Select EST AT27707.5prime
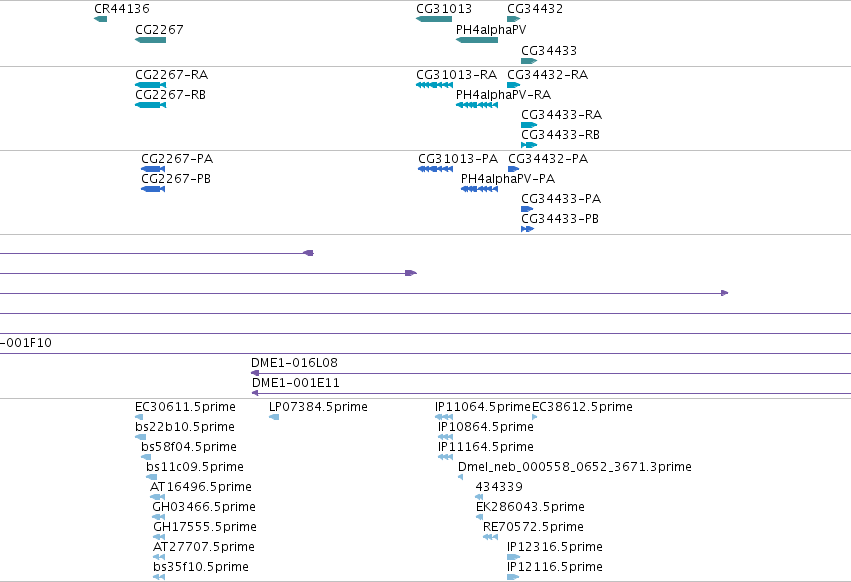Screen dimensions: 851x582 click(x=204, y=547)
